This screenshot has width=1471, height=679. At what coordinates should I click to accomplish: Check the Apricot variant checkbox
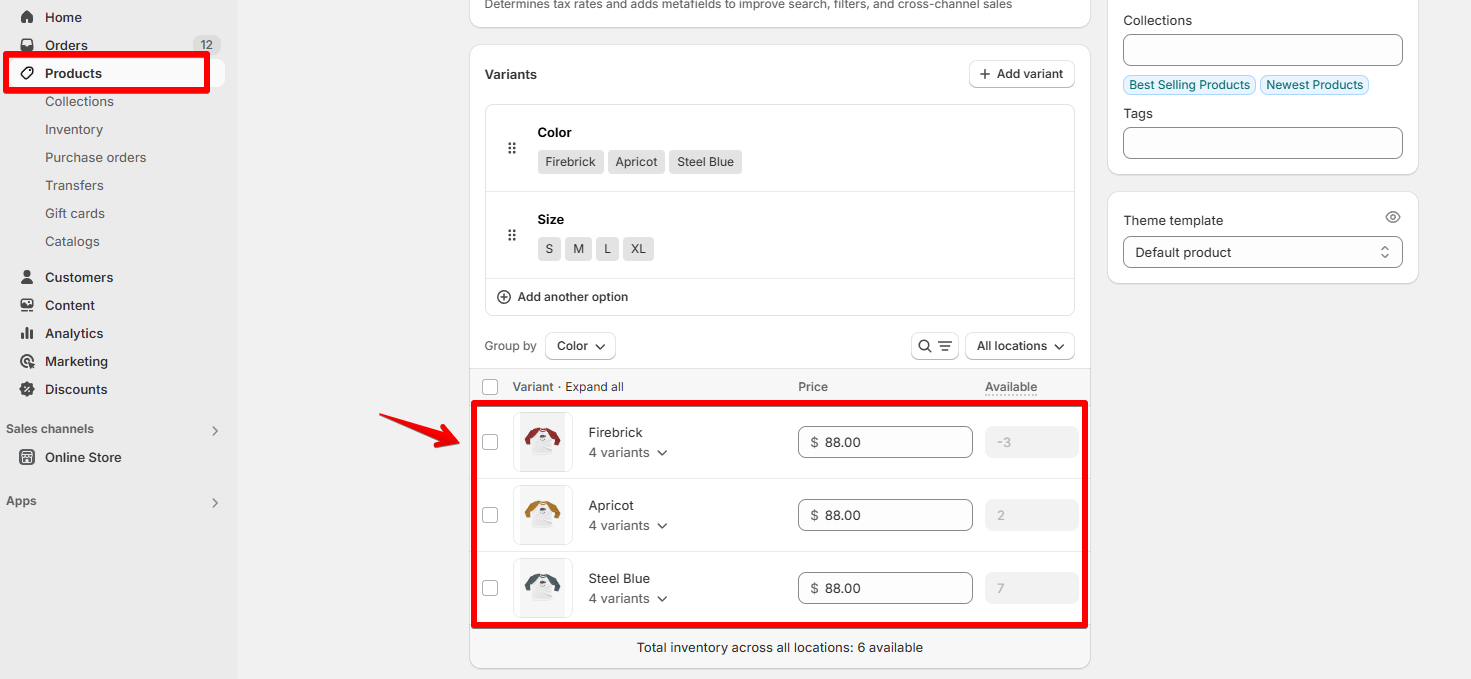click(490, 515)
